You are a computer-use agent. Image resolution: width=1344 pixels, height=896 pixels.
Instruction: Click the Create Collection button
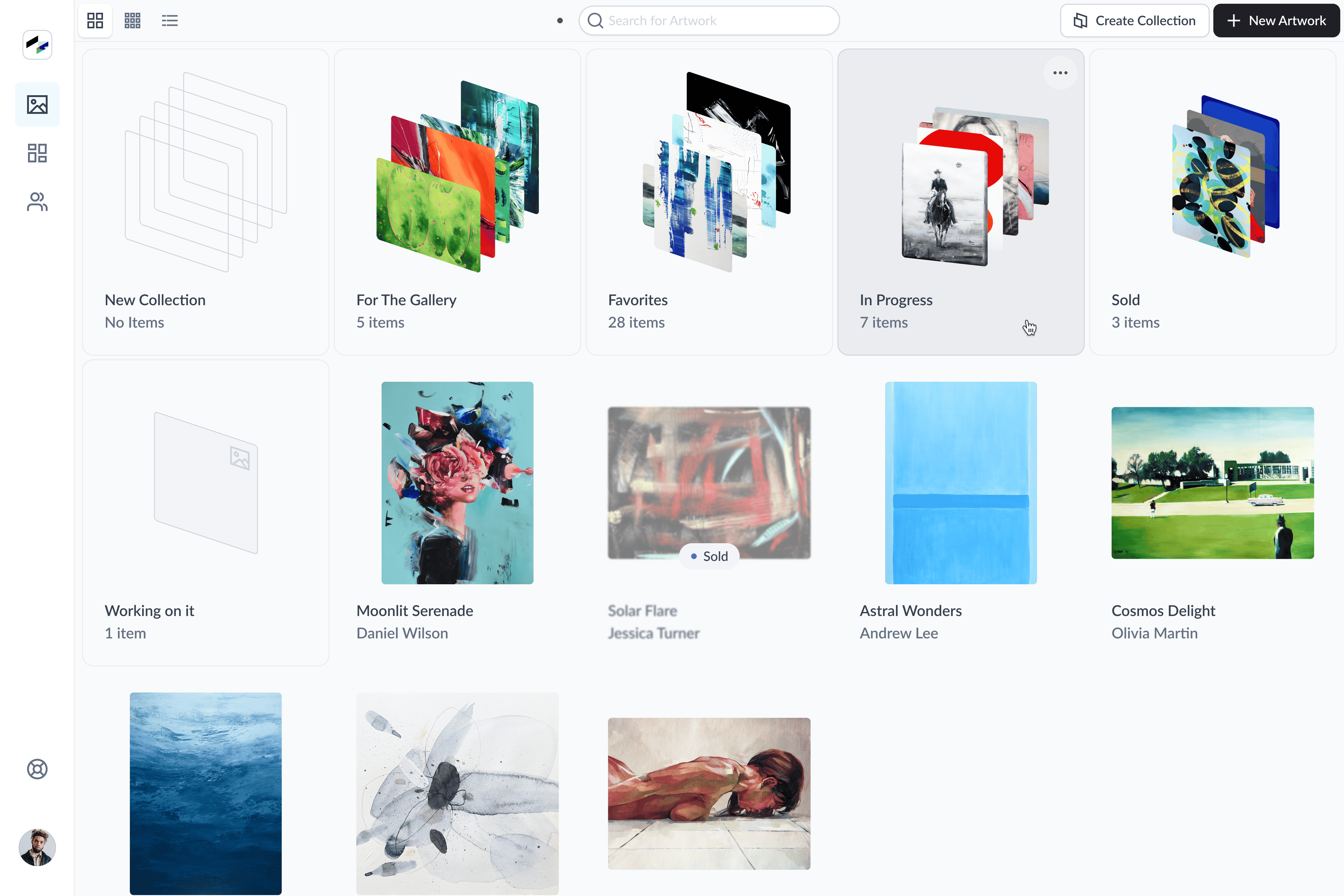(1134, 20)
